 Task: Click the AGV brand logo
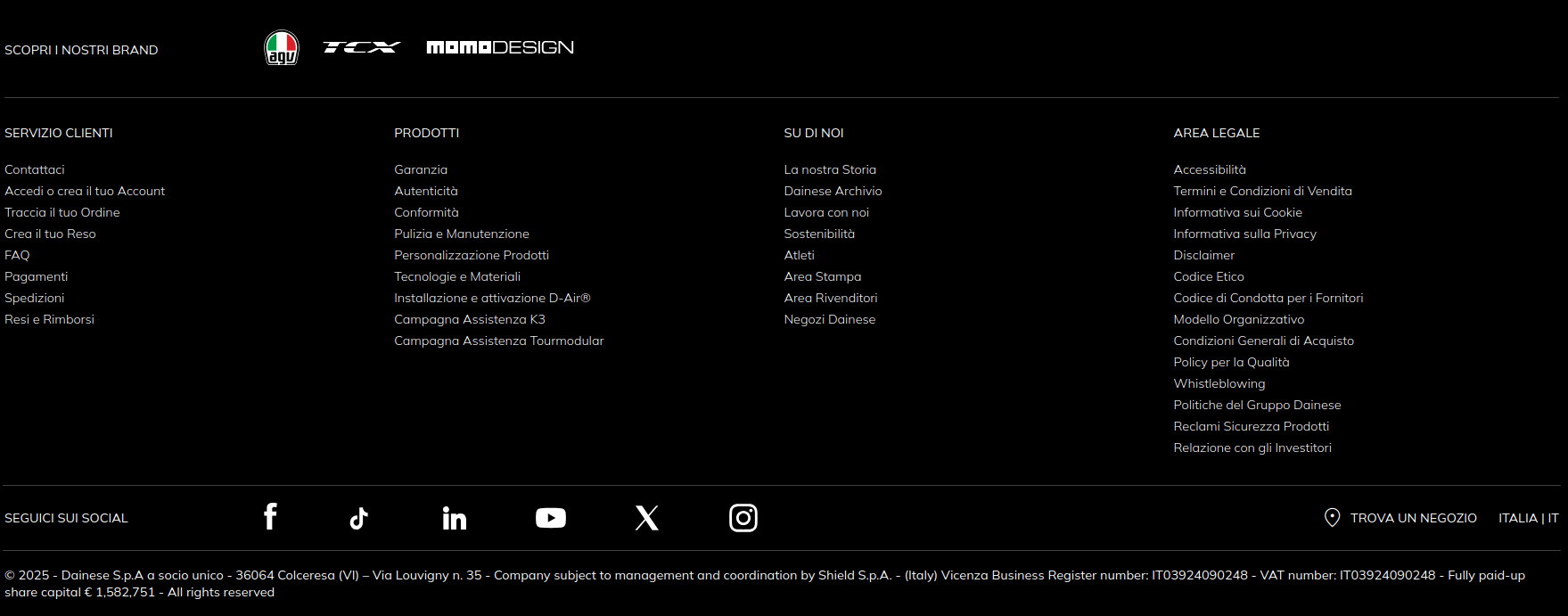(x=282, y=48)
